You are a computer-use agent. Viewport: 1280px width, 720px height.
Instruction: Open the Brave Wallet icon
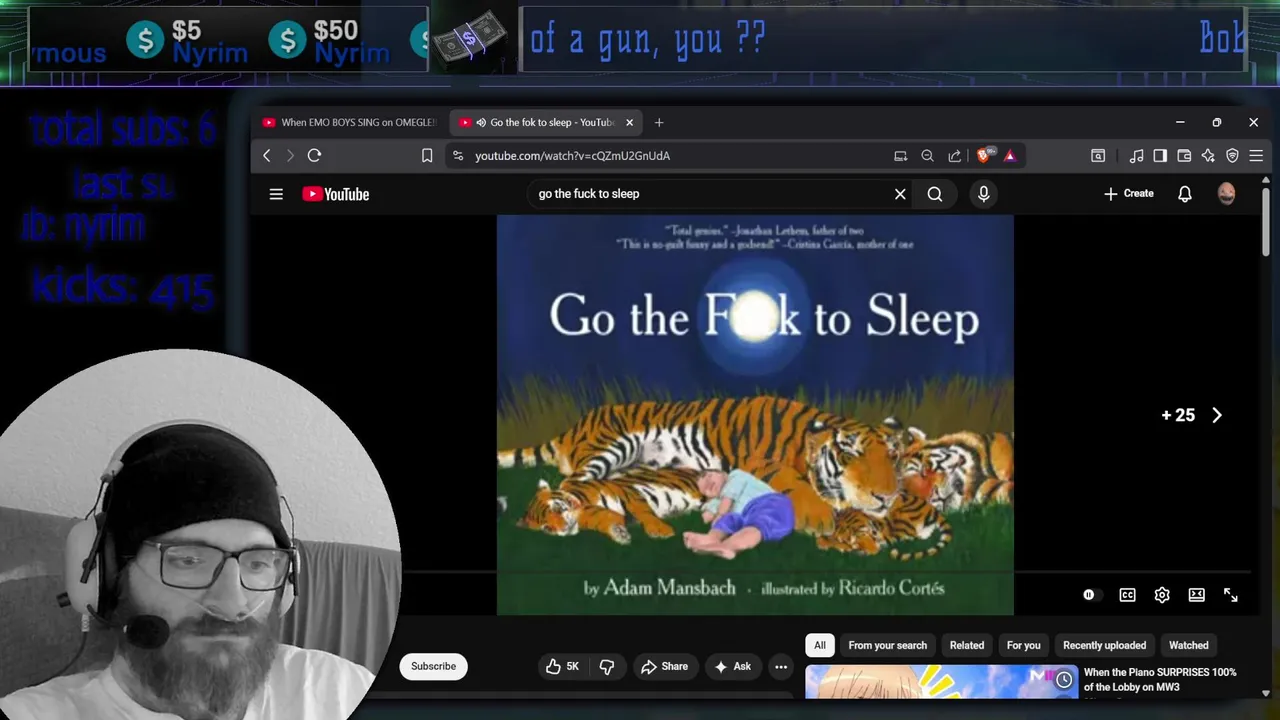[1184, 155]
